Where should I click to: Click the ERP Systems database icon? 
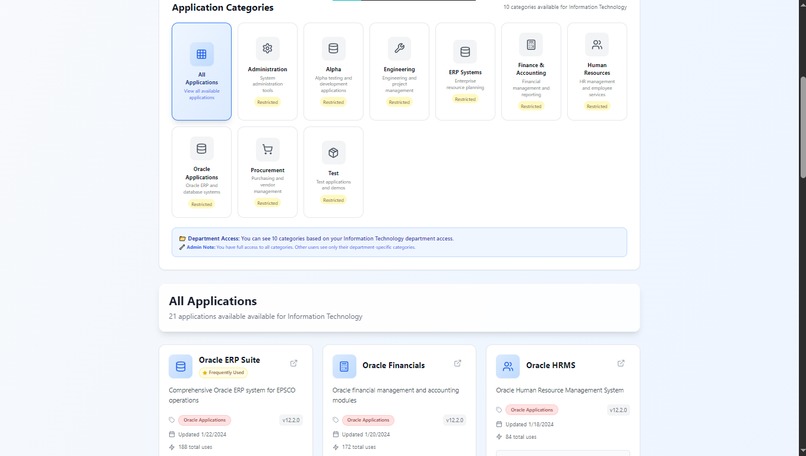pyautogui.click(x=465, y=51)
